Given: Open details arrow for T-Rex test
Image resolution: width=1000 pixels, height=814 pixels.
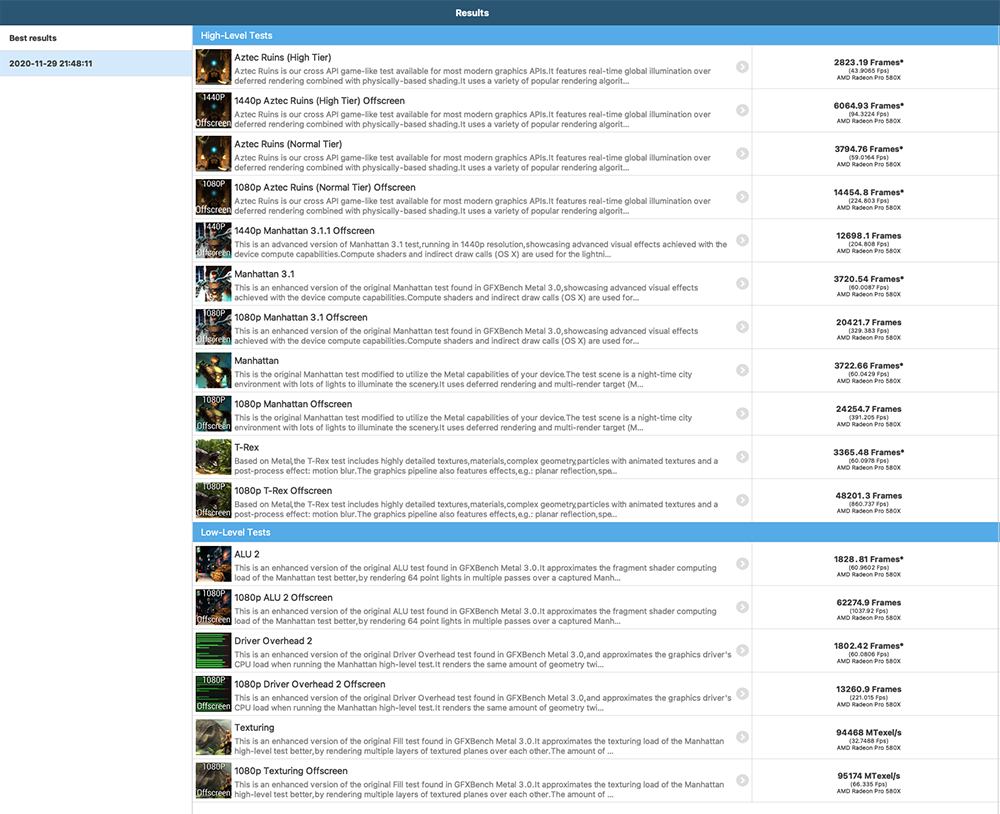Looking at the screenshot, I should pyautogui.click(x=742, y=457).
